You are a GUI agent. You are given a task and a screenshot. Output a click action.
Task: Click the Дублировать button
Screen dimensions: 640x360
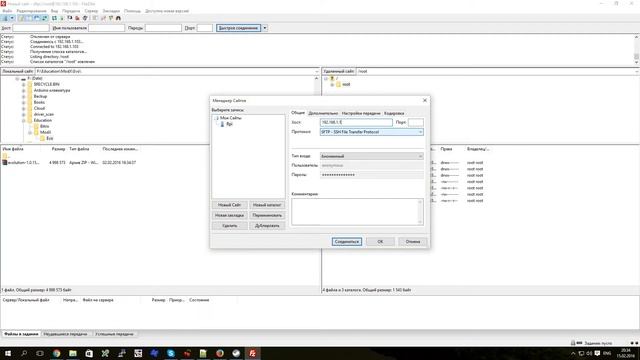(267, 225)
